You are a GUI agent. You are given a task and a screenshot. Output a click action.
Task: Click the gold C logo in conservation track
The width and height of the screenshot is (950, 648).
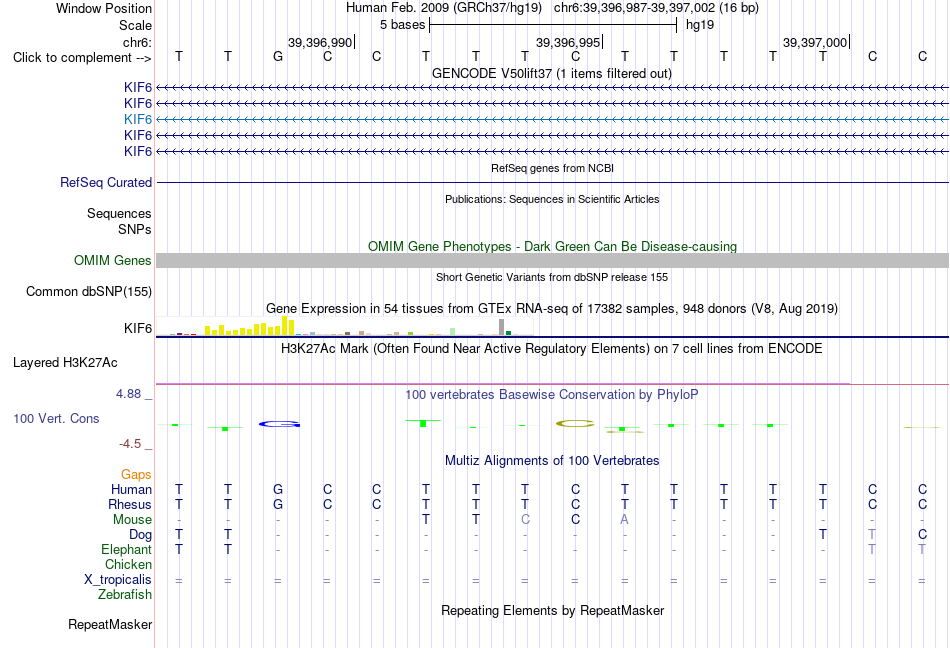pos(575,423)
